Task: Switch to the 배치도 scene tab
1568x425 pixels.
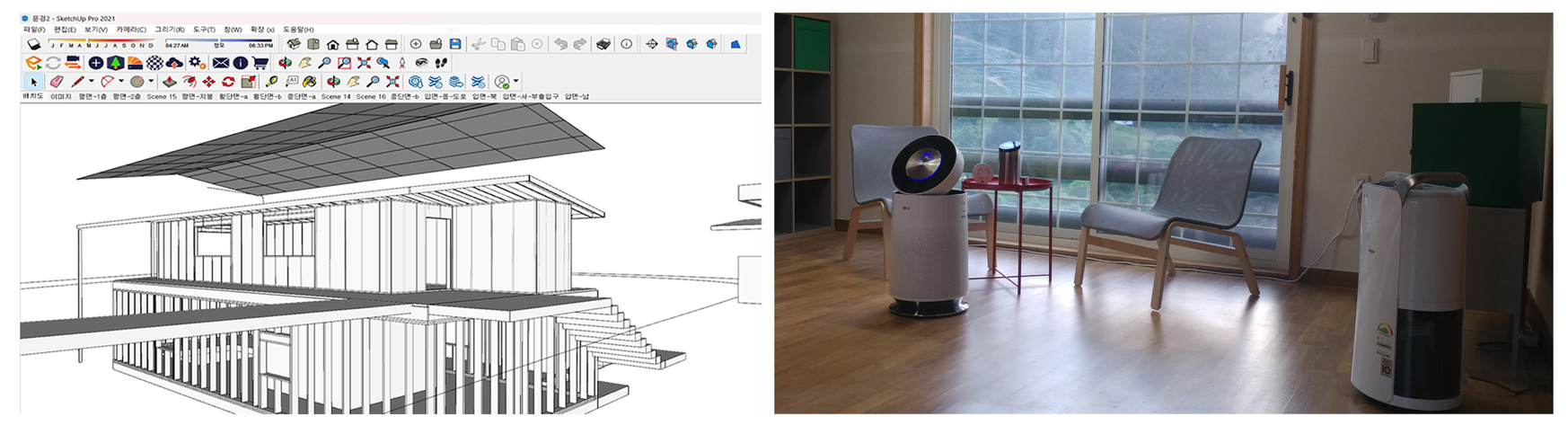Action: 32,96
